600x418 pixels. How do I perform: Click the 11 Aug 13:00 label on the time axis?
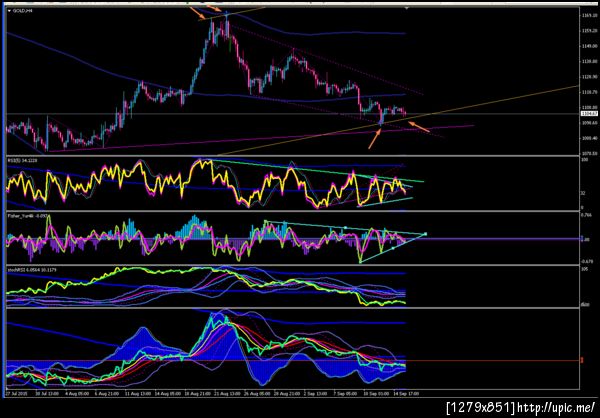136,393
